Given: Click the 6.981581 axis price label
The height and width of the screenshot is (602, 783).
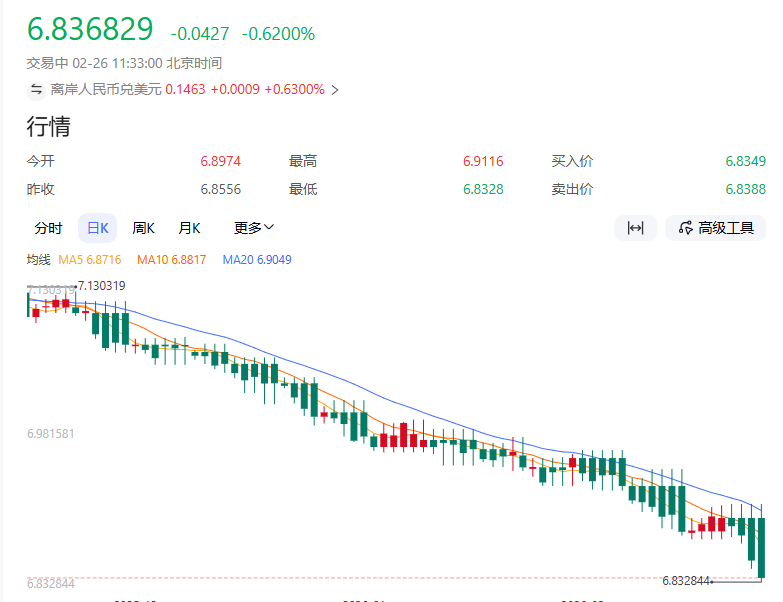Looking at the screenshot, I should [x=51, y=433].
